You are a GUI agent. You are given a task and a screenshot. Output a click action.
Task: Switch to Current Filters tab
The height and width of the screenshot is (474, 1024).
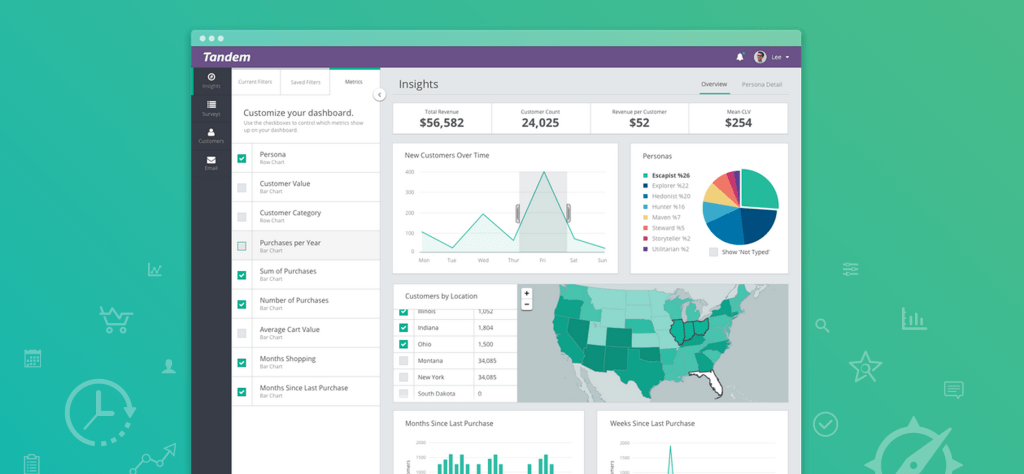tap(255, 82)
